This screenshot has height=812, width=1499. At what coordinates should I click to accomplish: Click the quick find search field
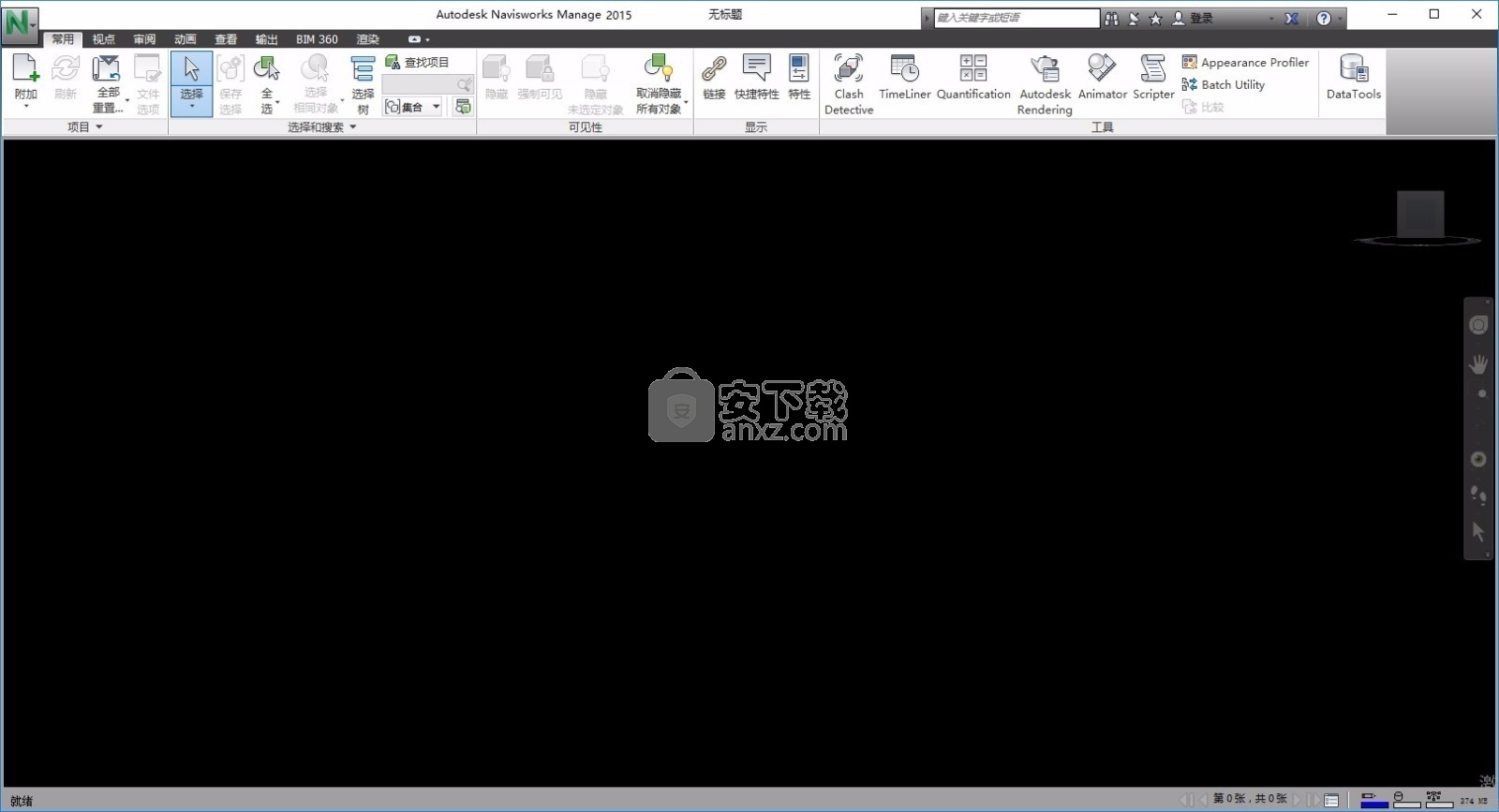(x=427, y=84)
